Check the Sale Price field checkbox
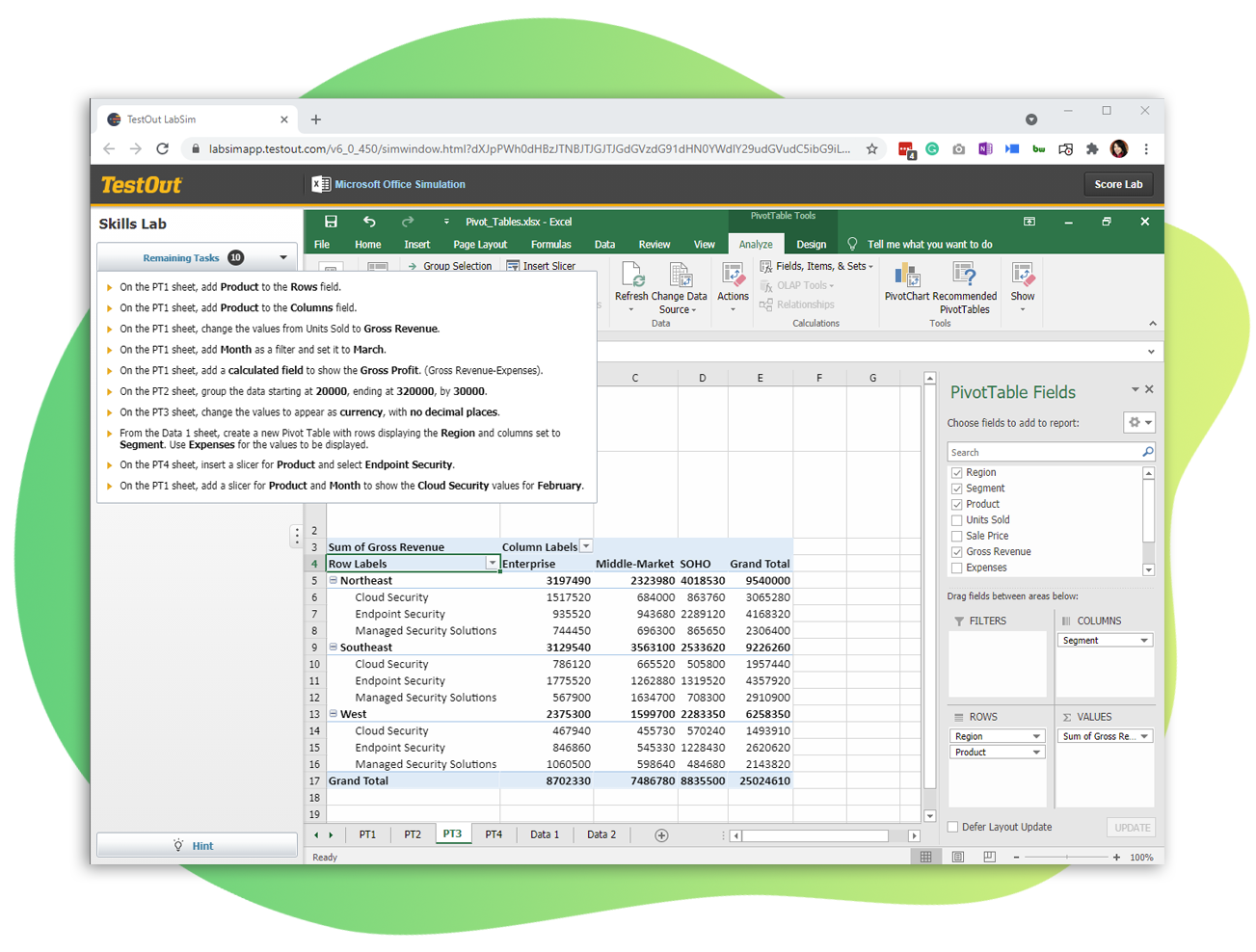This screenshot has width=1256, height=952. tap(957, 536)
